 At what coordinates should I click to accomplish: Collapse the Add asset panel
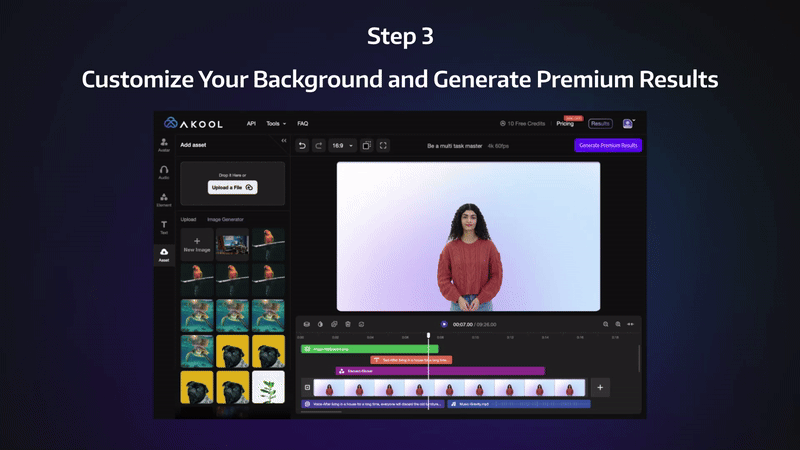pyautogui.click(x=283, y=141)
